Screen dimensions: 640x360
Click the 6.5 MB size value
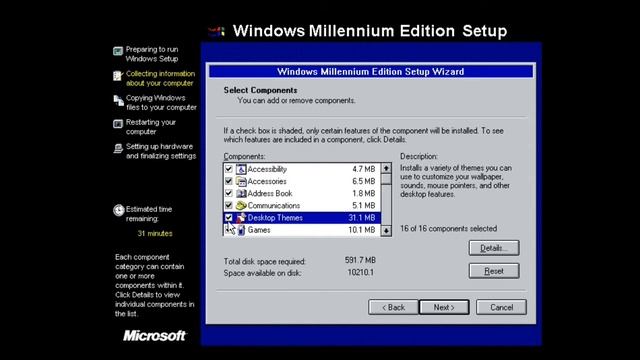point(364,181)
